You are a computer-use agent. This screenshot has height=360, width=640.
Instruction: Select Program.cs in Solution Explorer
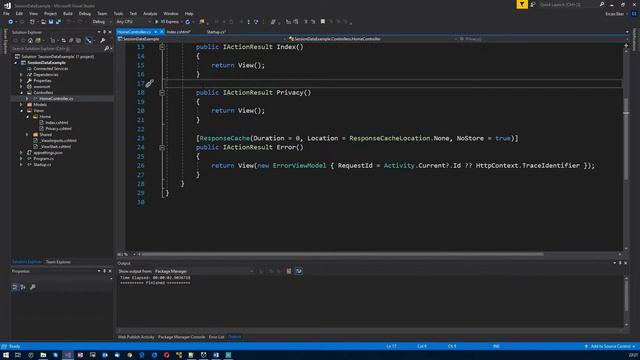(43, 158)
